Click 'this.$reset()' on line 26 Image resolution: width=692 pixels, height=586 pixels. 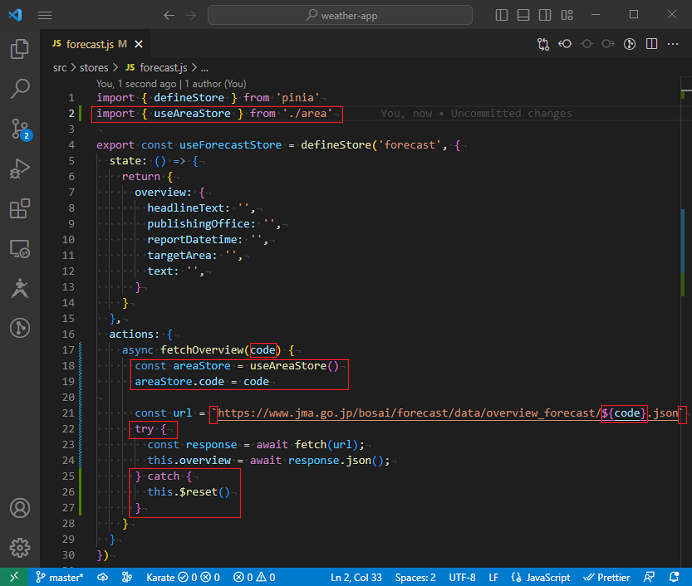tap(188, 492)
